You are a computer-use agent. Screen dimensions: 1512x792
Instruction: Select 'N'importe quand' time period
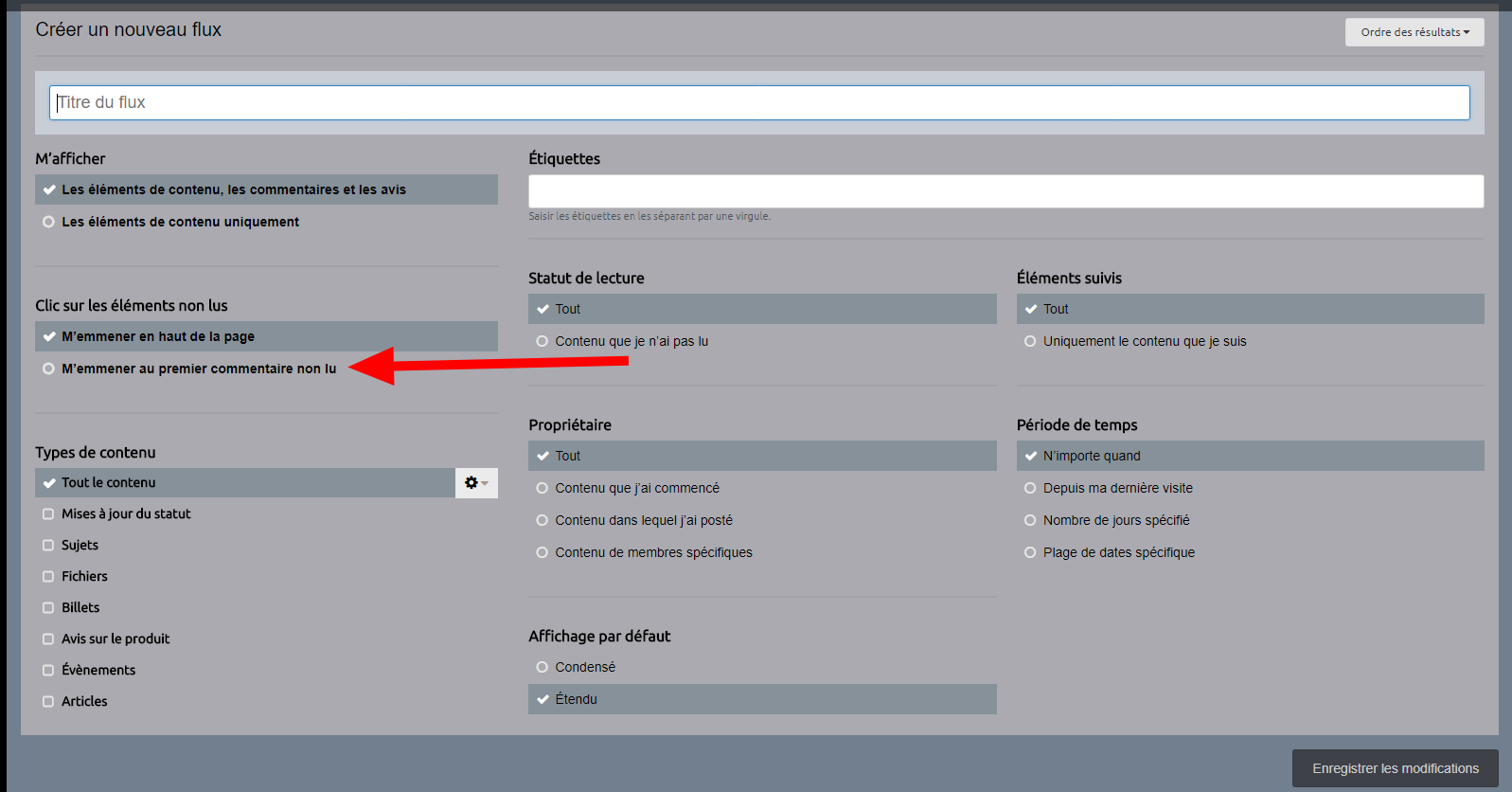point(1250,456)
